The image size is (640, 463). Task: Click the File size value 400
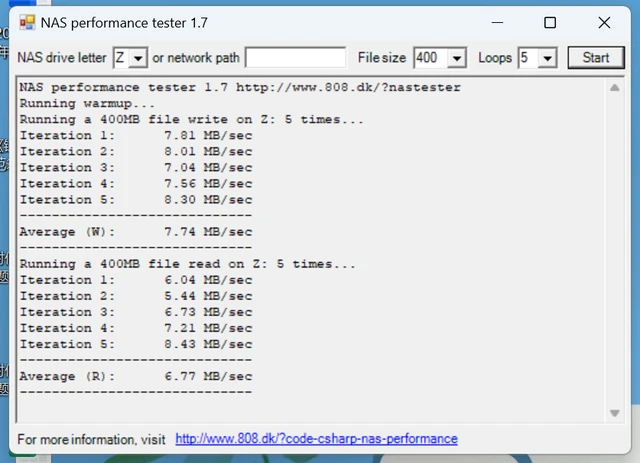pyautogui.click(x=427, y=58)
